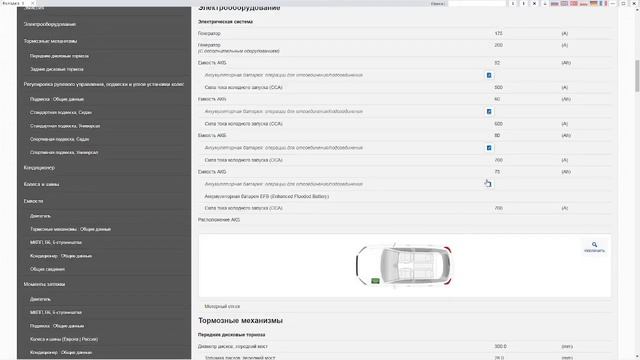Screen dimensions: 640x360
Task: Open Моменты затяжки section in sidebar
Action: point(44,284)
